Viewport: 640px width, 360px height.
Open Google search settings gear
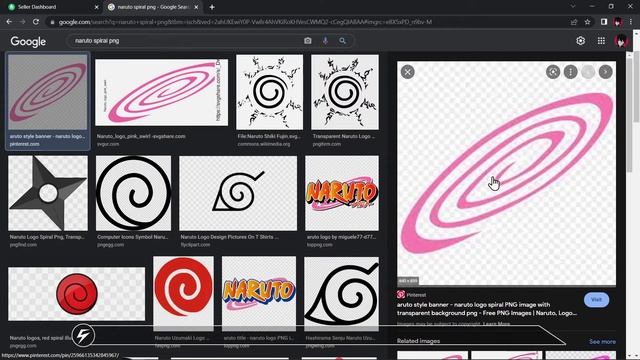pyautogui.click(x=580, y=41)
